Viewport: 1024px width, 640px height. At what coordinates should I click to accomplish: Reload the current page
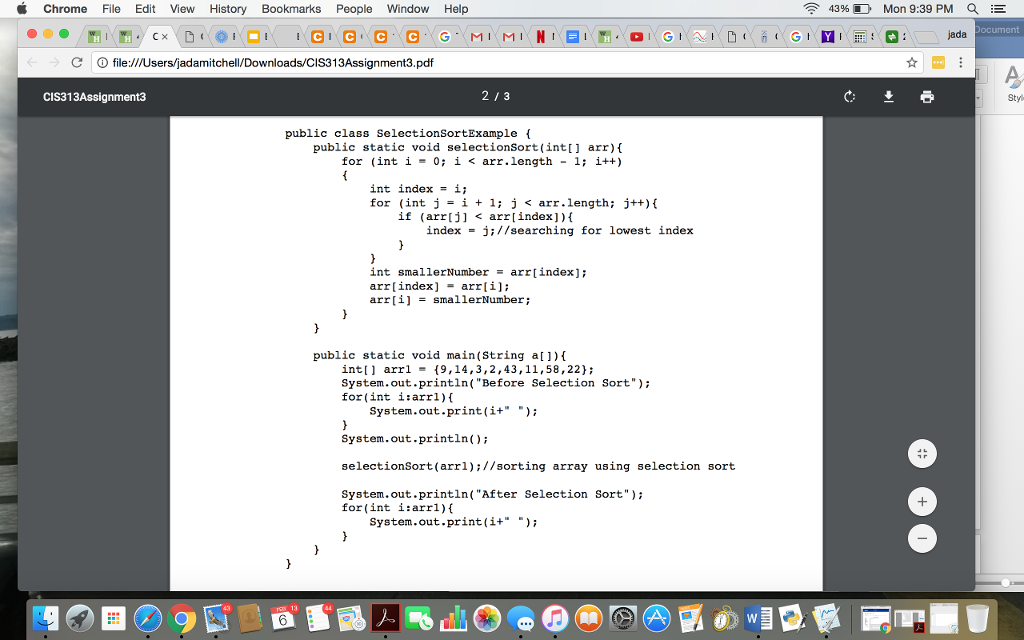[78, 60]
